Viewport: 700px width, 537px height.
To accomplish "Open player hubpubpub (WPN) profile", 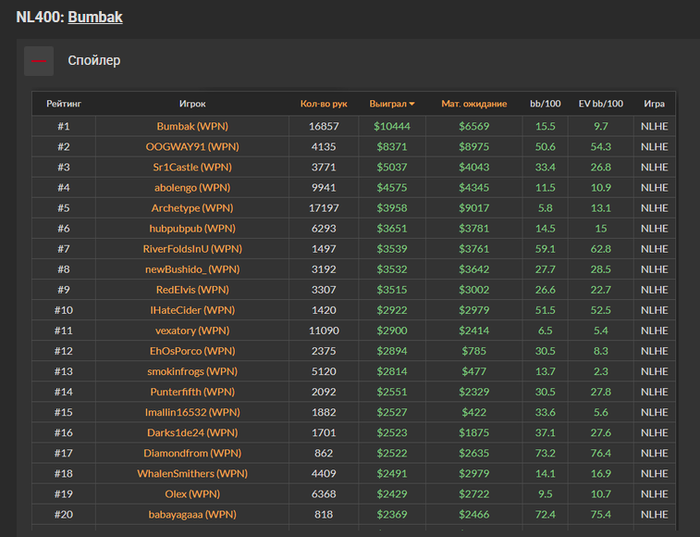I will 192,229.
